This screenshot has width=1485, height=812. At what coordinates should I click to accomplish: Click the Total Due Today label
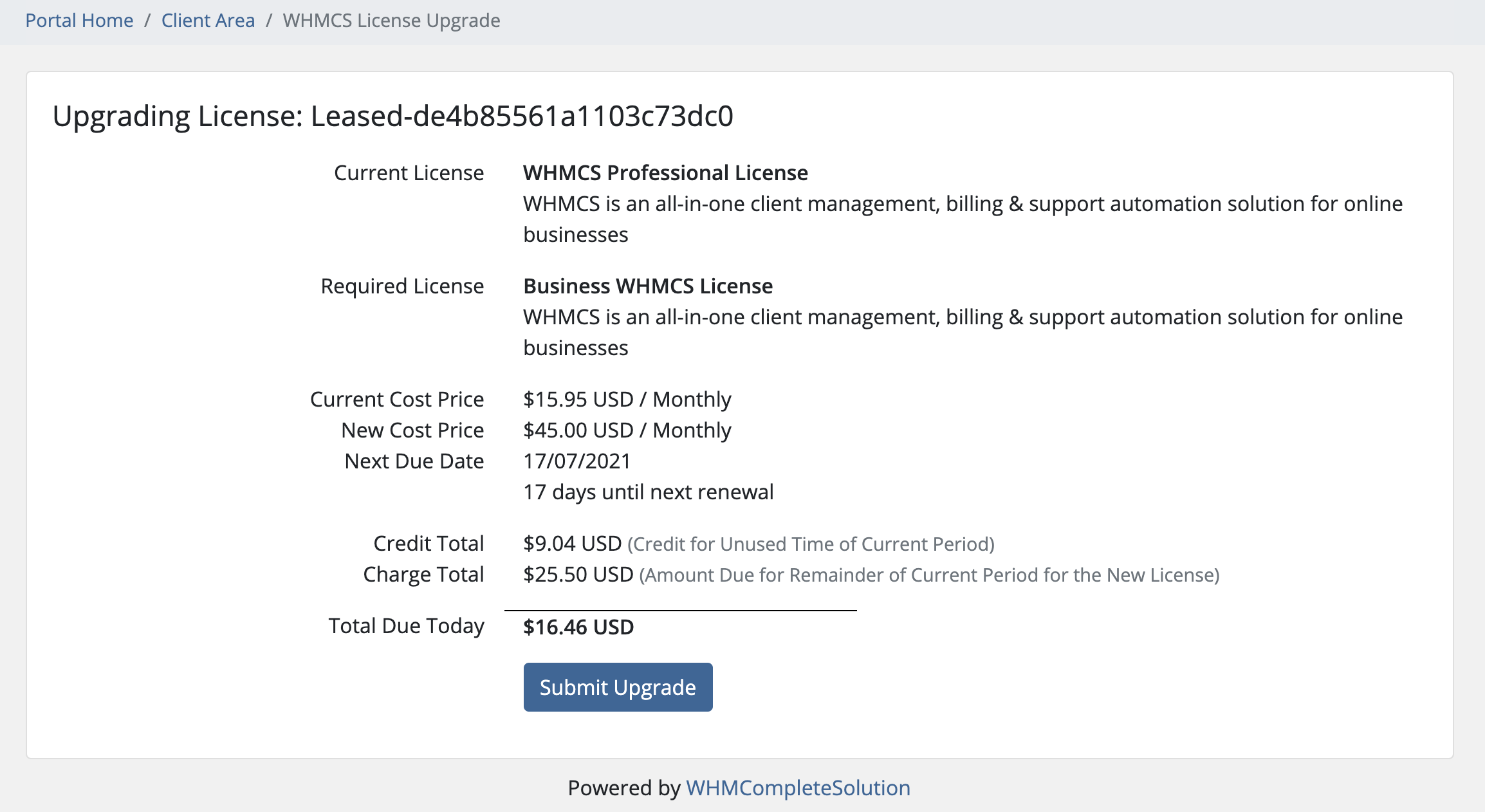(407, 626)
